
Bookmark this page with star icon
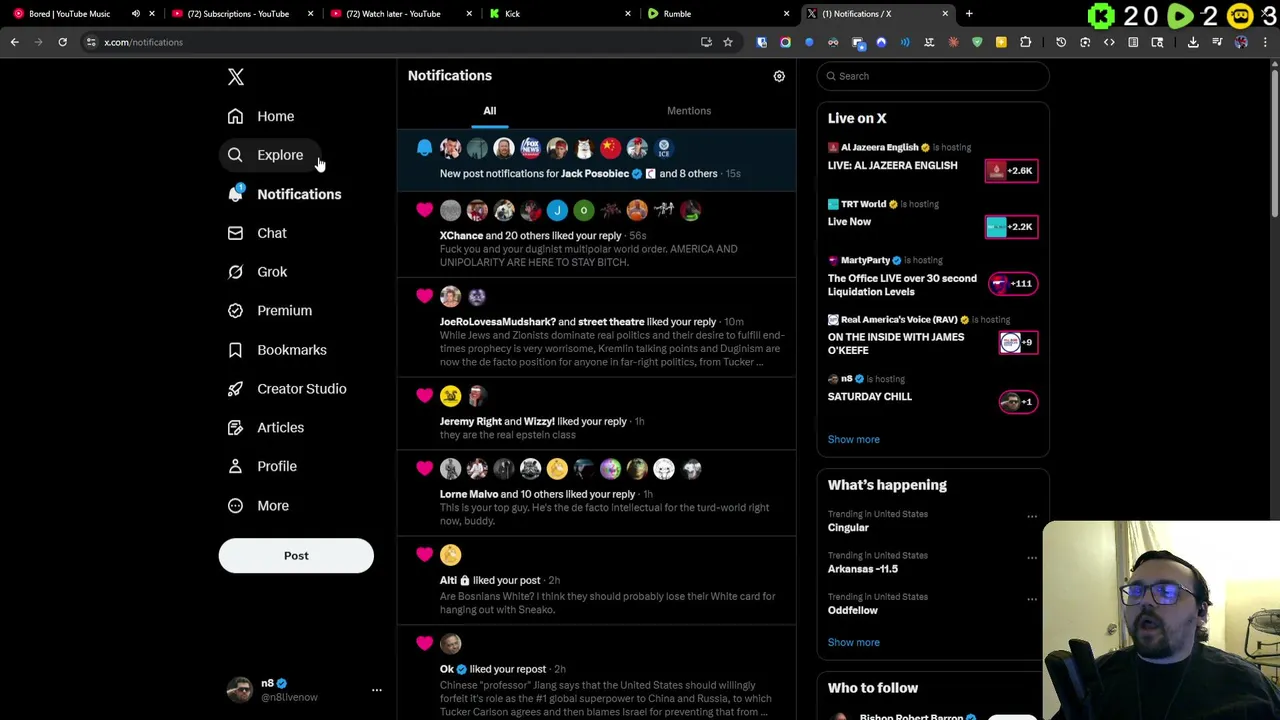tap(728, 42)
